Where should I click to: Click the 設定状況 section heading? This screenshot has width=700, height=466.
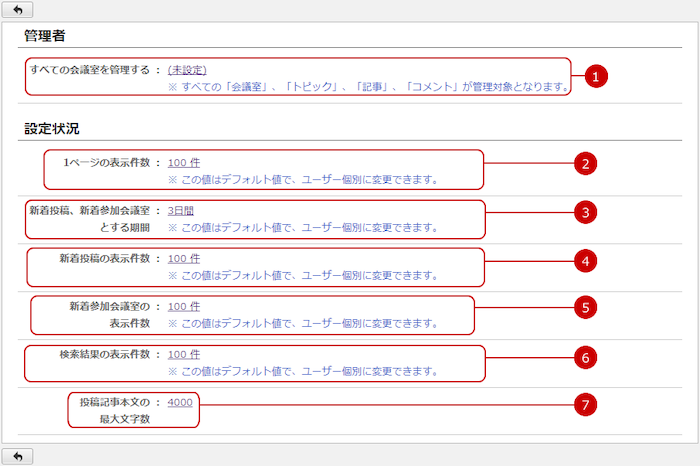coord(52,129)
